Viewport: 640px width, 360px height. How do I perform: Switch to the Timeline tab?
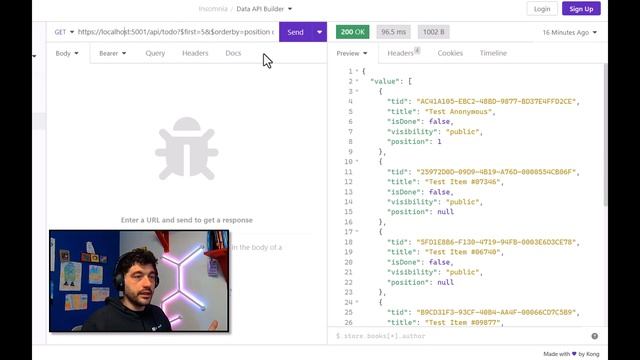point(493,53)
